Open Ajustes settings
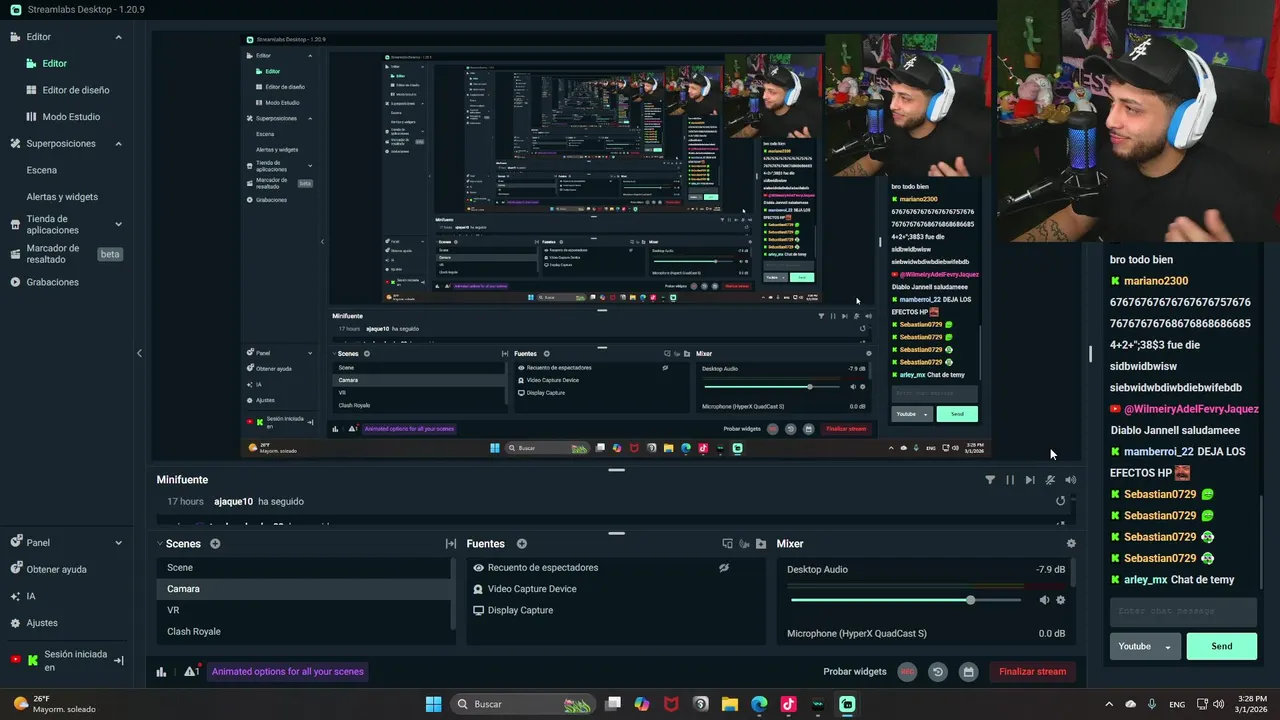This screenshot has width=1280, height=720. (41, 623)
